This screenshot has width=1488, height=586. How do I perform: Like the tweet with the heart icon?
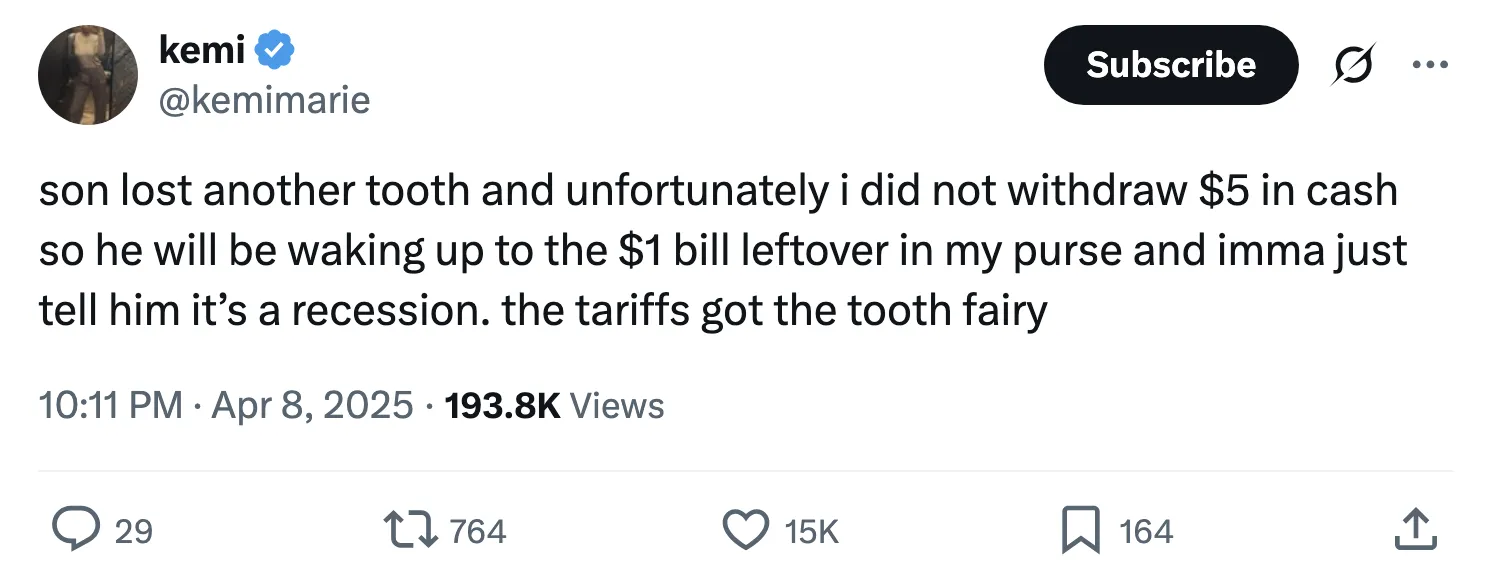tap(745, 530)
